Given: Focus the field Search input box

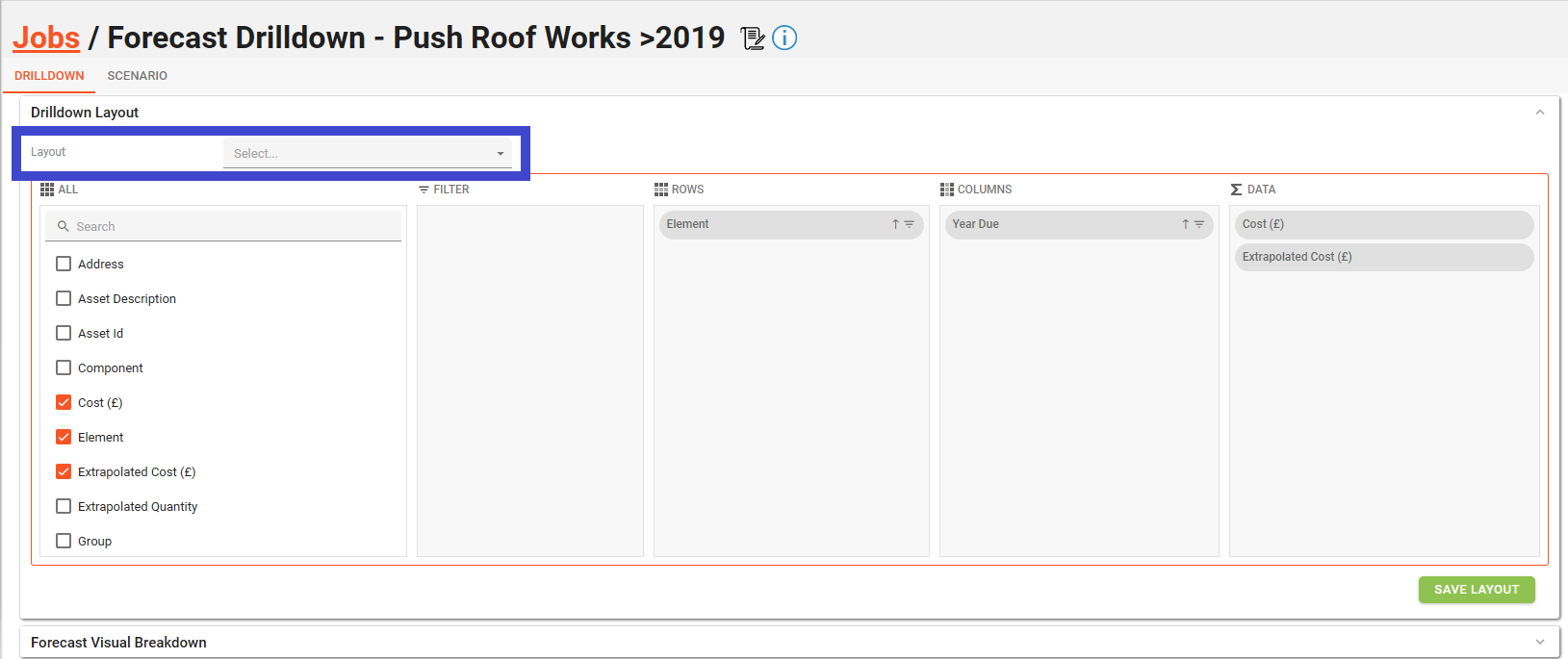Looking at the screenshot, I should point(231,227).
